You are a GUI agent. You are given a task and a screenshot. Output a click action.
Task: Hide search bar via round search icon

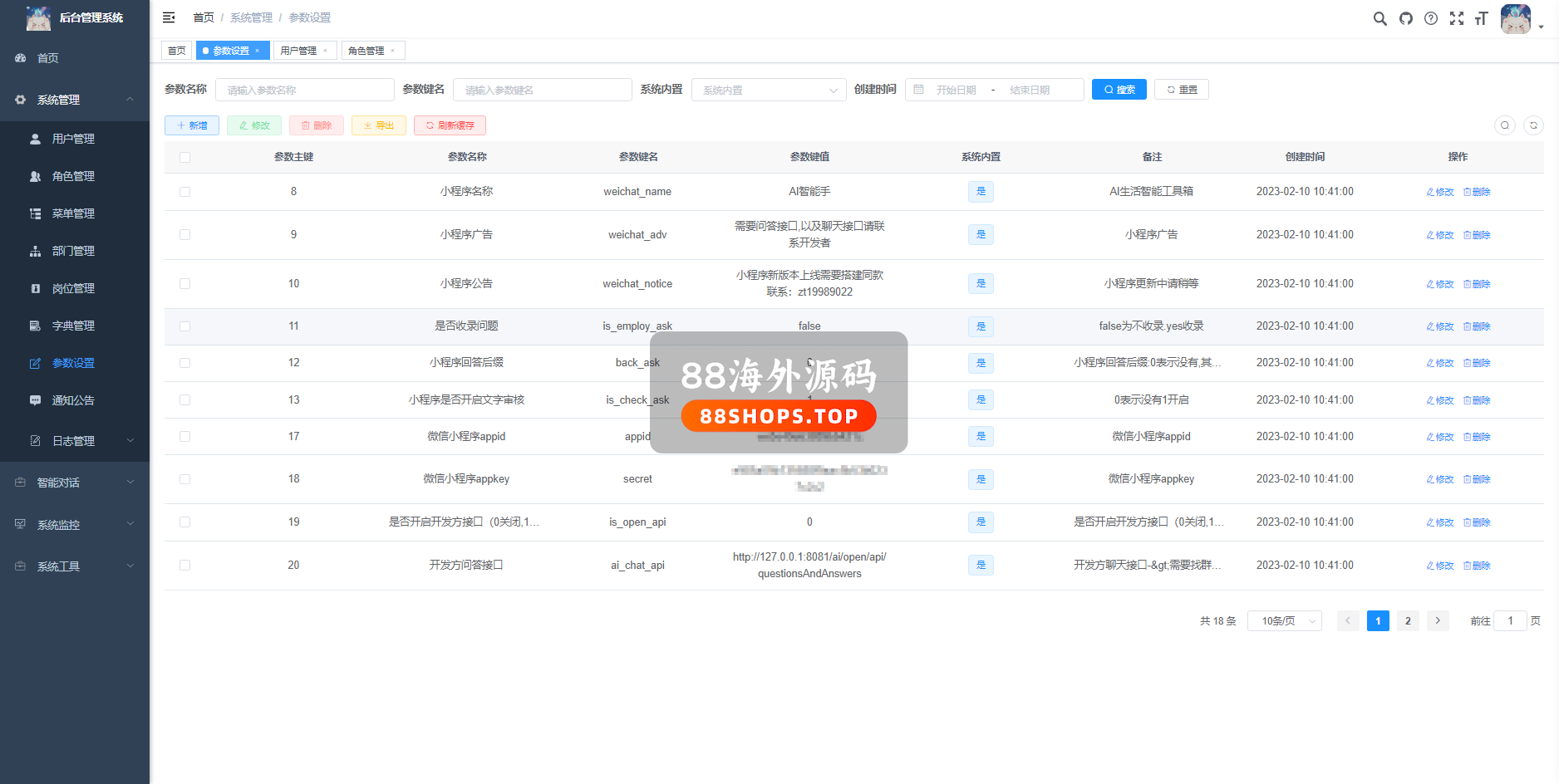point(1505,125)
